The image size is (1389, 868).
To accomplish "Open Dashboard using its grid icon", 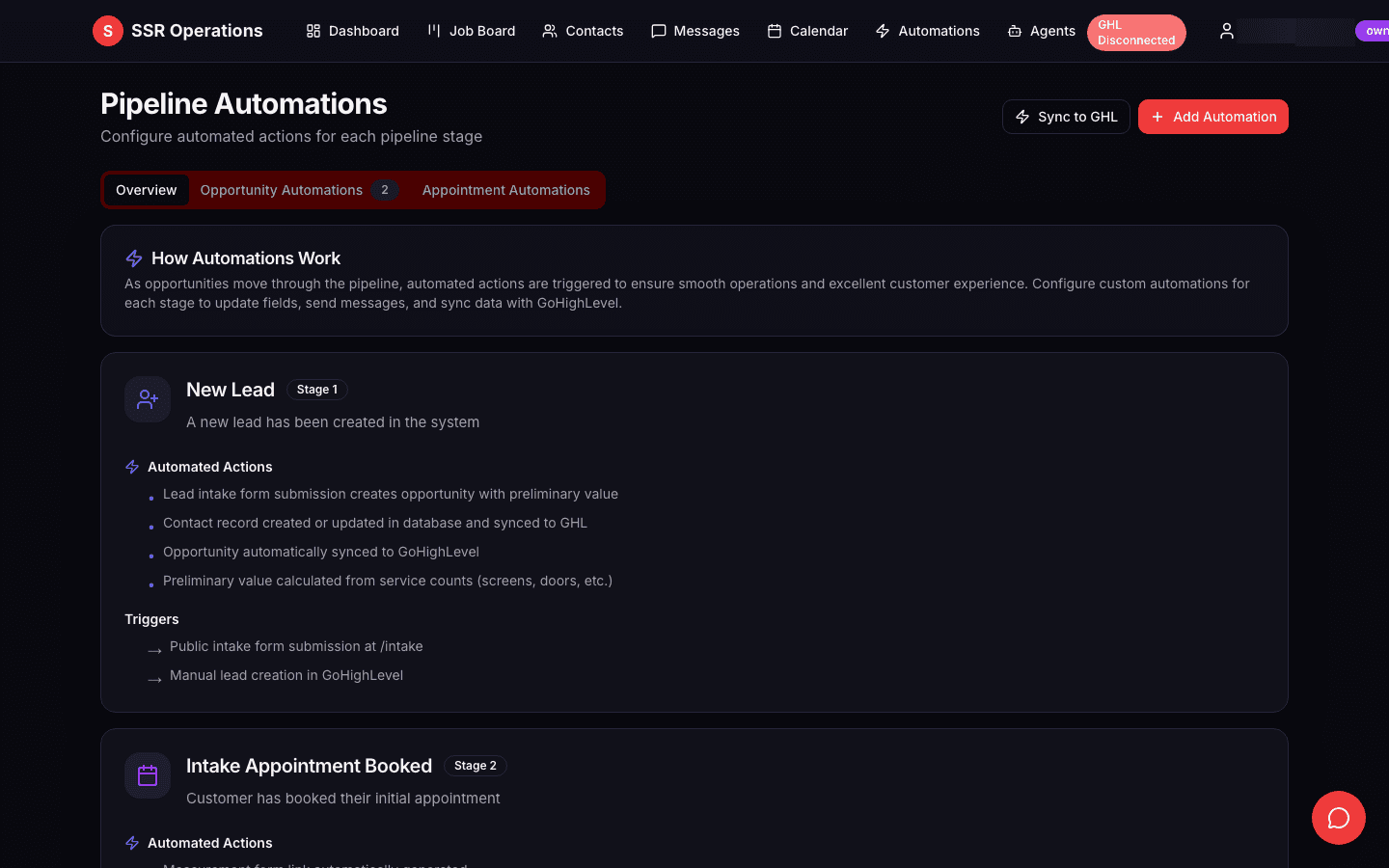I will tap(313, 31).
